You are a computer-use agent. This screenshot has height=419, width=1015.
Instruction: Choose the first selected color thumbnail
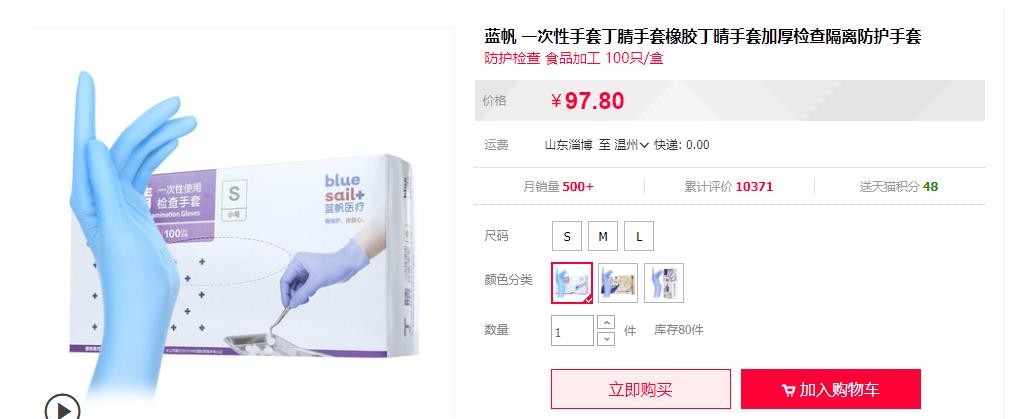click(x=572, y=283)
